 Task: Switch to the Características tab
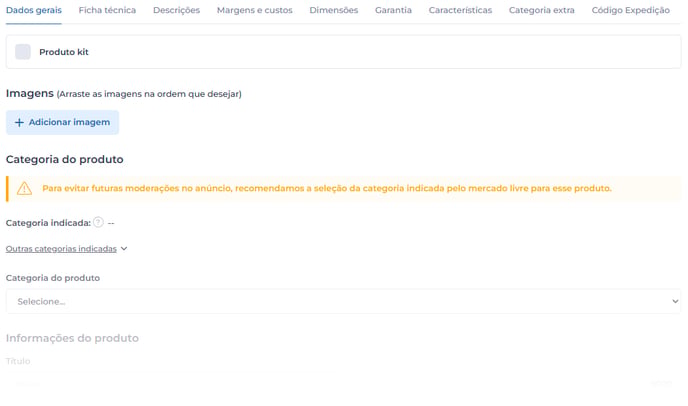[x=460, y=10]
